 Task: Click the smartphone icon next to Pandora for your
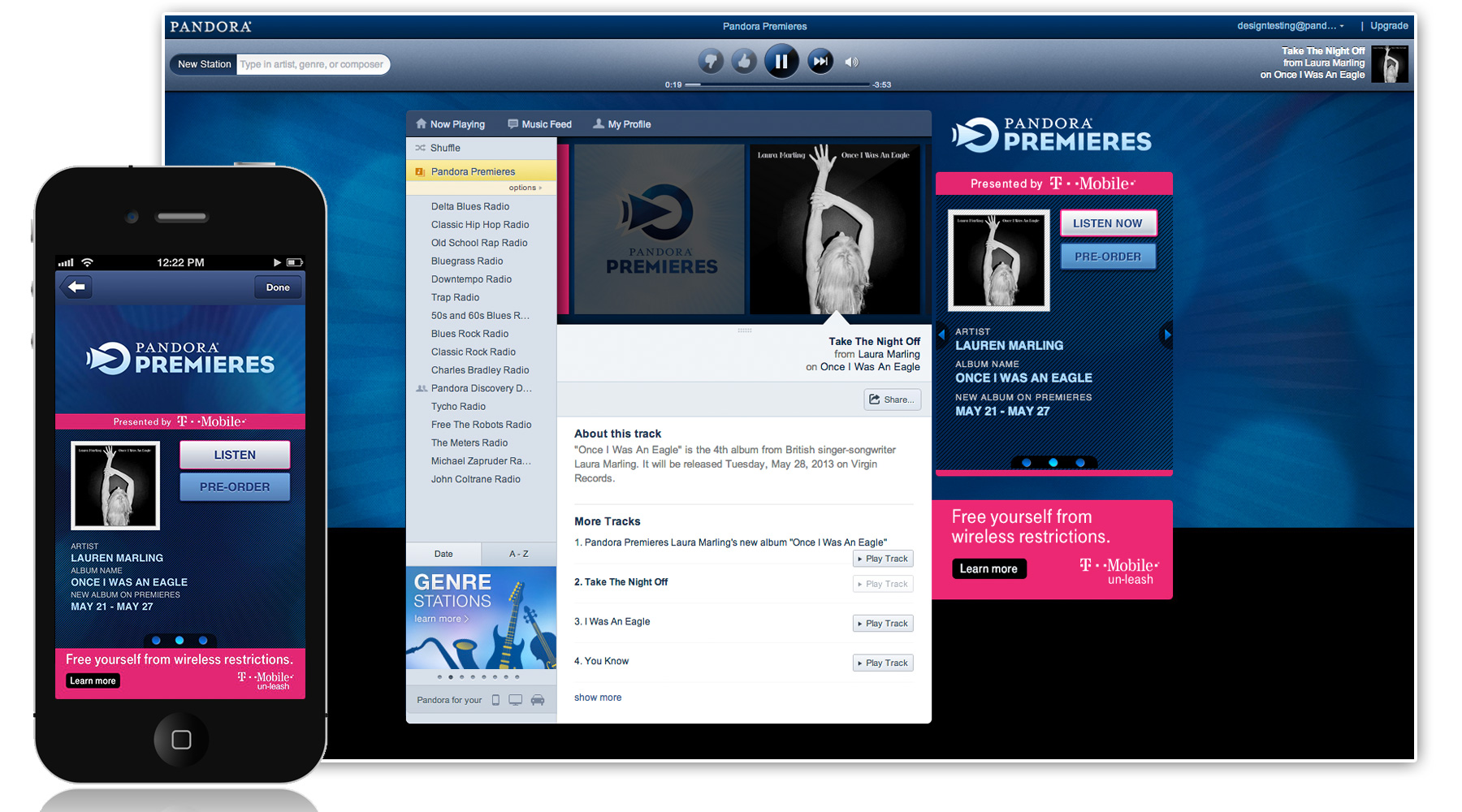click(495, 699)
